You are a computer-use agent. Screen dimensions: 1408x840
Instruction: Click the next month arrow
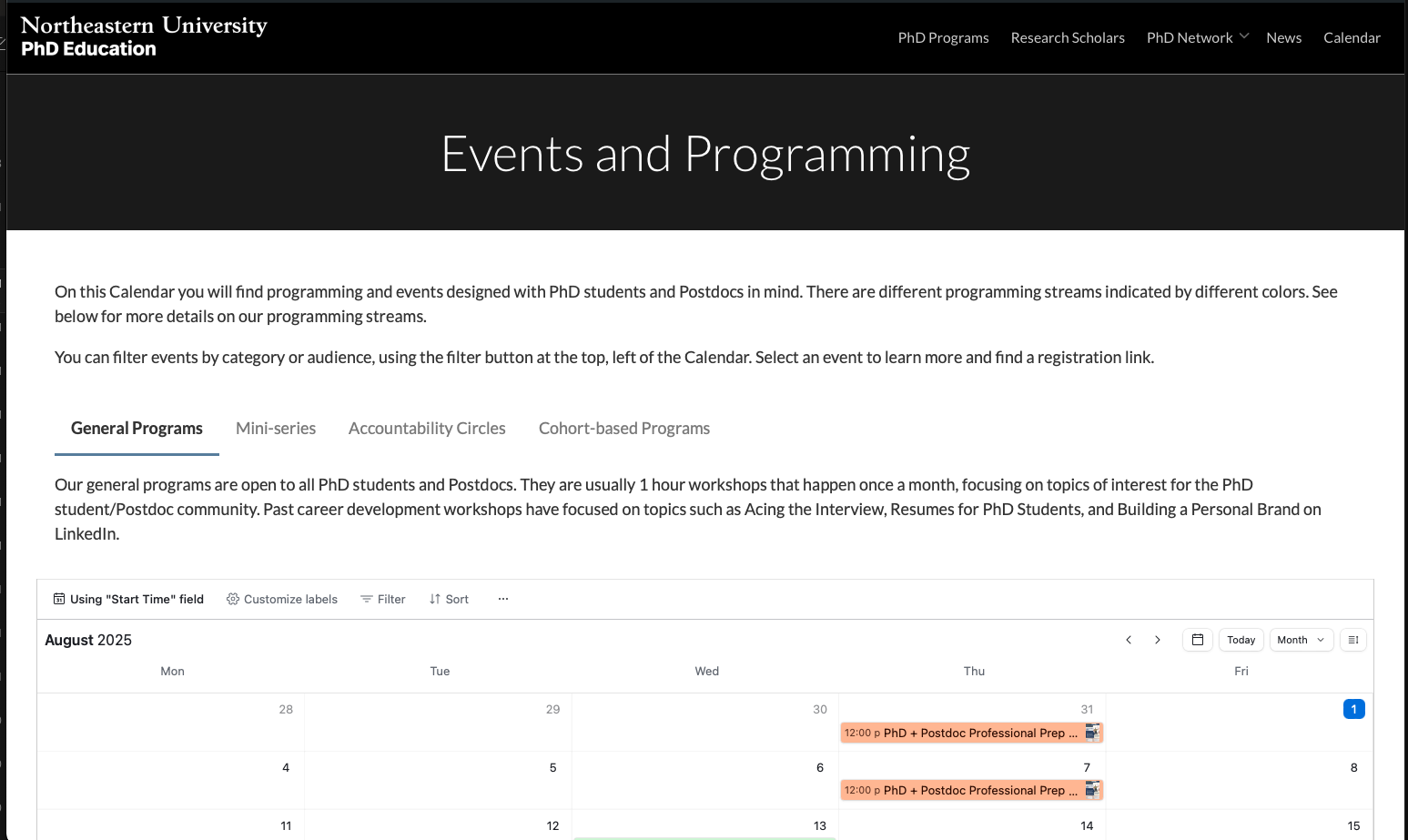tap(1158, 640)
